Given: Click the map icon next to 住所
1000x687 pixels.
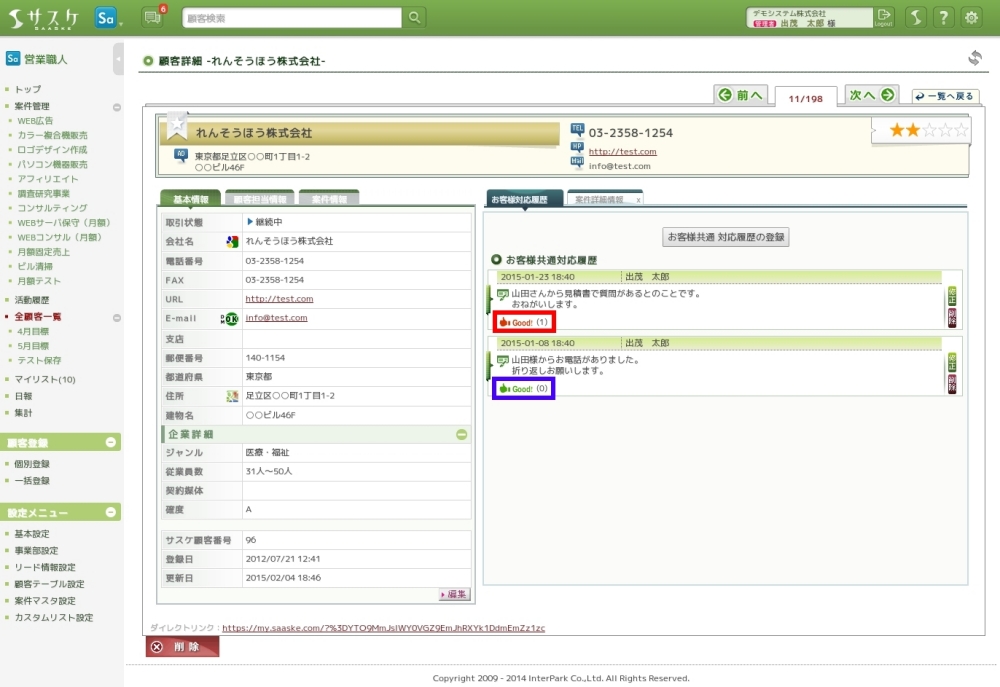Looking at the screenshot, I should [x=232, y=396].
